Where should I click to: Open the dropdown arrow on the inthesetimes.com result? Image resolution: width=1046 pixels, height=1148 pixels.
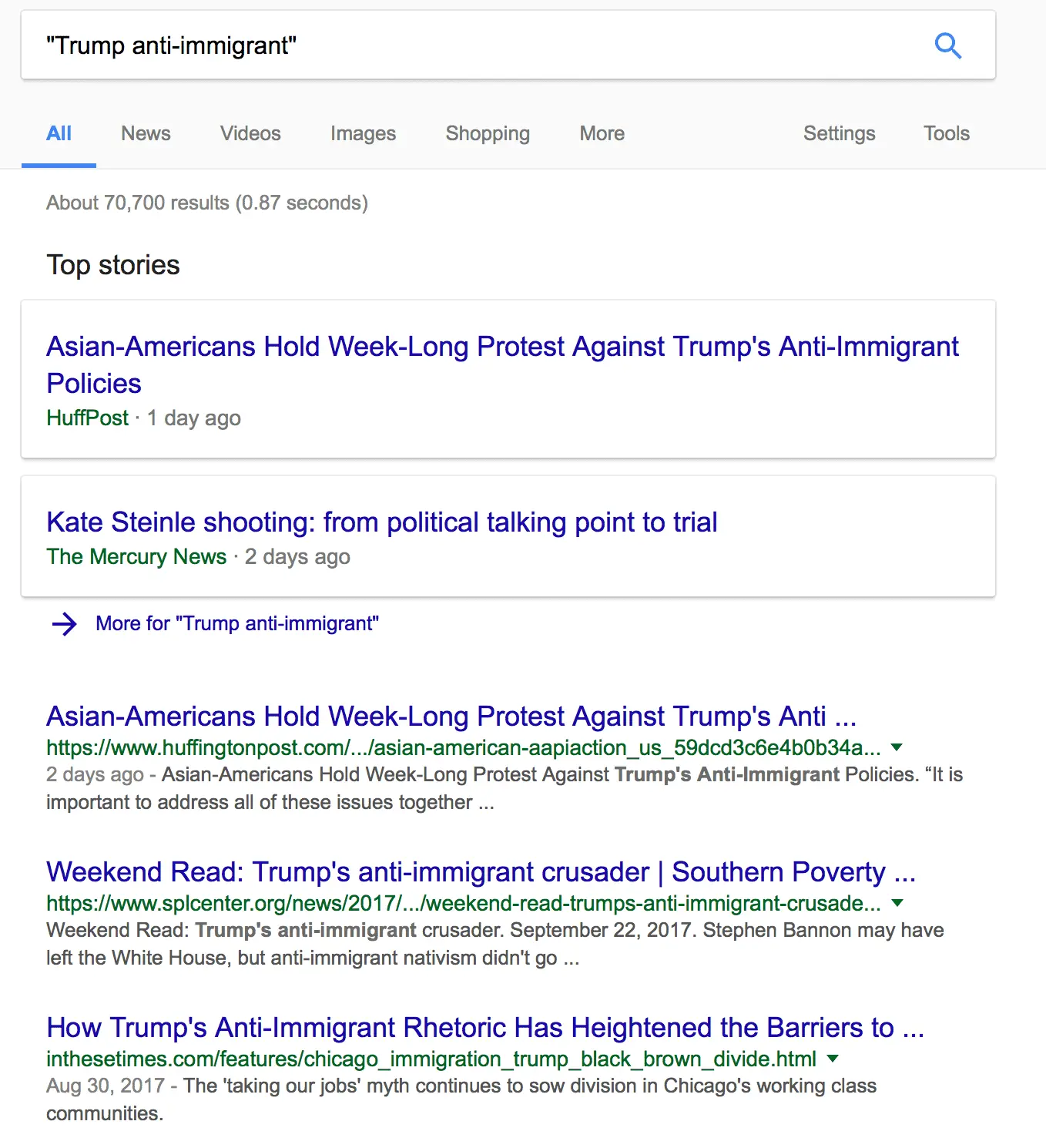point(832,1059)
